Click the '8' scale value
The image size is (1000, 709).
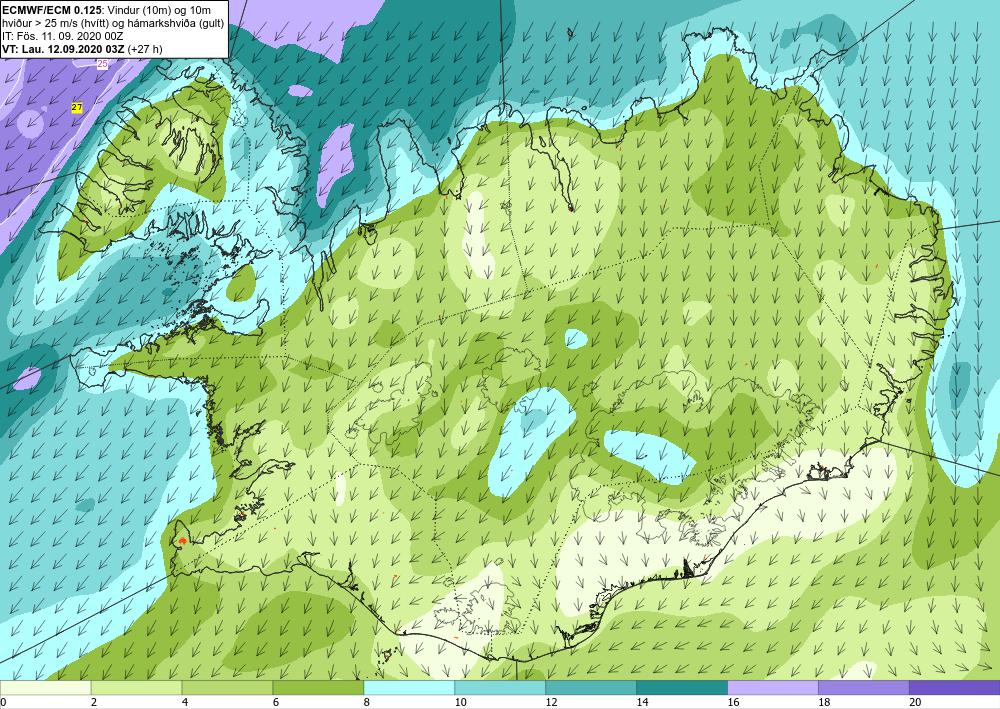tap(367, 702)
